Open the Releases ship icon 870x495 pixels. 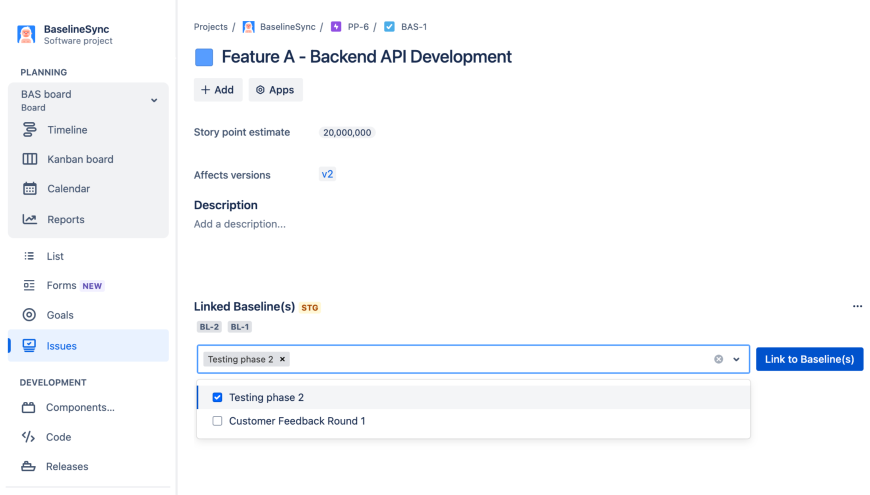(x=28, y=467)
